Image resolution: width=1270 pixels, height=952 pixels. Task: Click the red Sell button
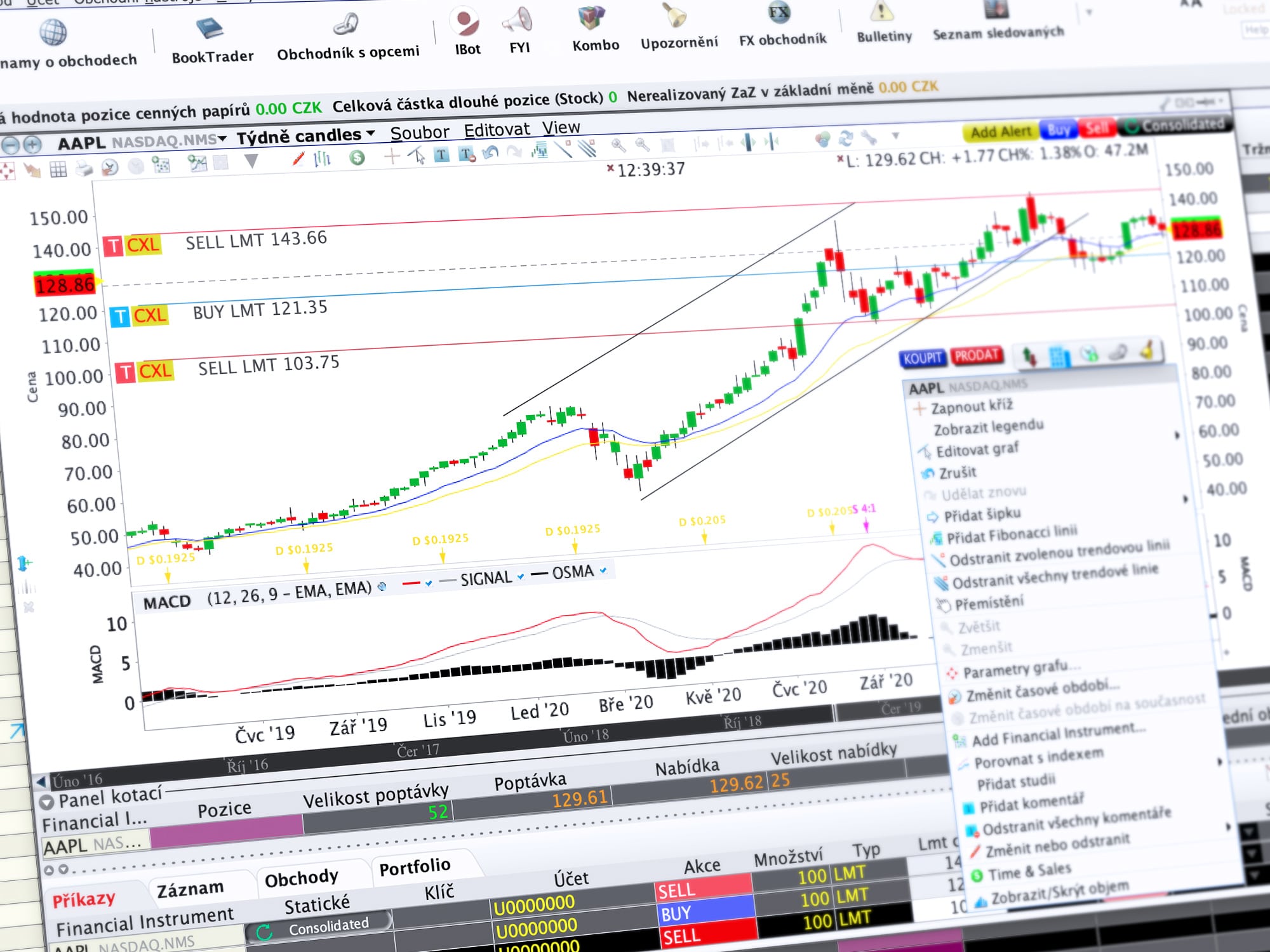(1097, 128)
